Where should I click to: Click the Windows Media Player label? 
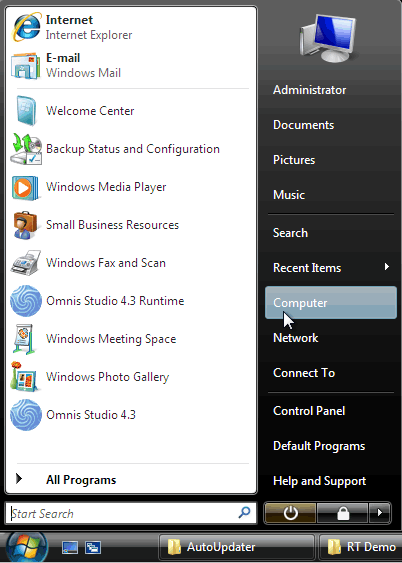(106, 187)
